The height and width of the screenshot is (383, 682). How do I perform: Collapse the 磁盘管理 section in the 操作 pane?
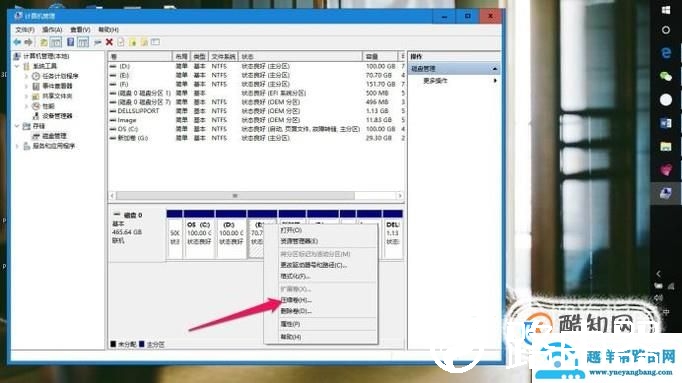coord(495,69)
